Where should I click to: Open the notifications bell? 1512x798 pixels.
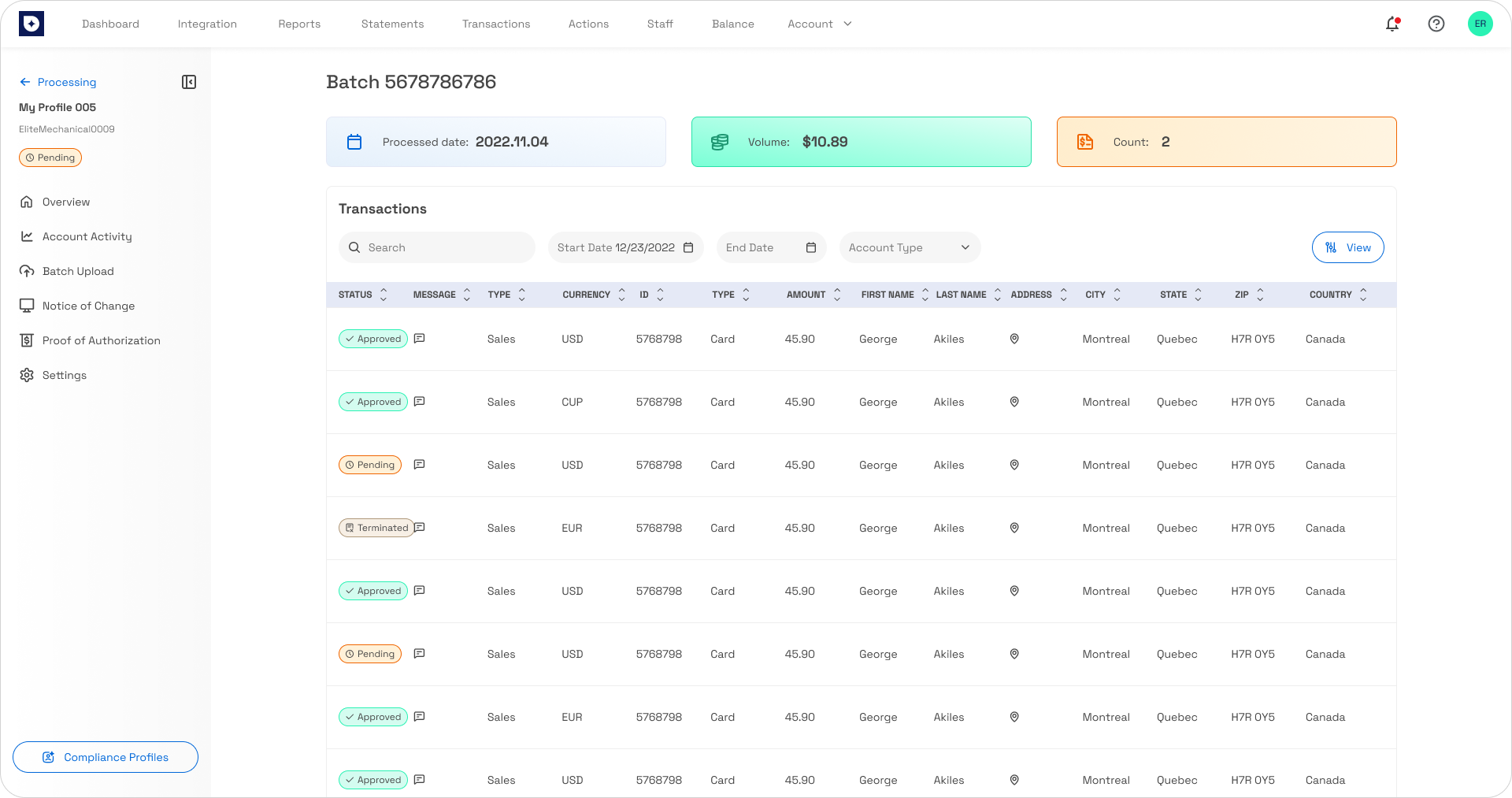[1392, 24]
